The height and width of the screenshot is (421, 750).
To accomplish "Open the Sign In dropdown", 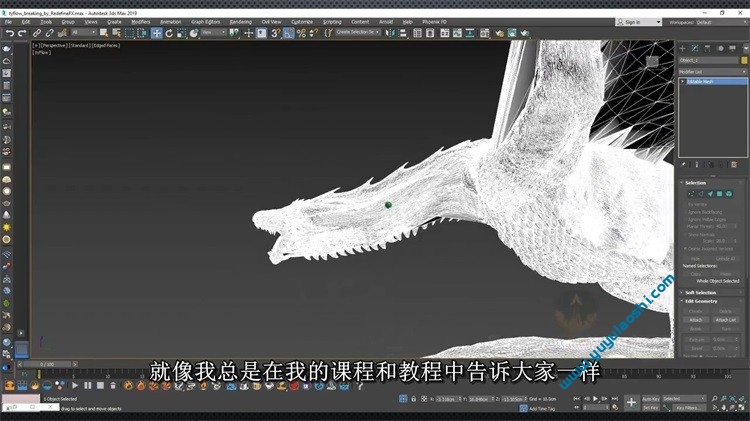I will 638,22.
